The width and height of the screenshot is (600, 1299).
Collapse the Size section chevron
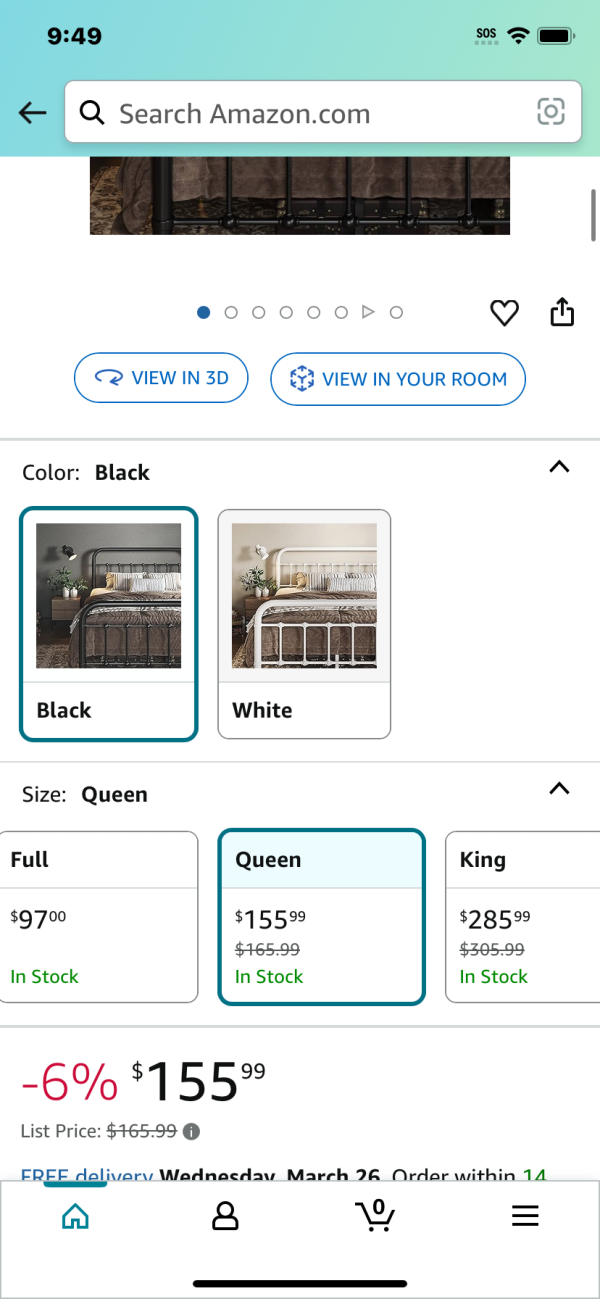560,789
